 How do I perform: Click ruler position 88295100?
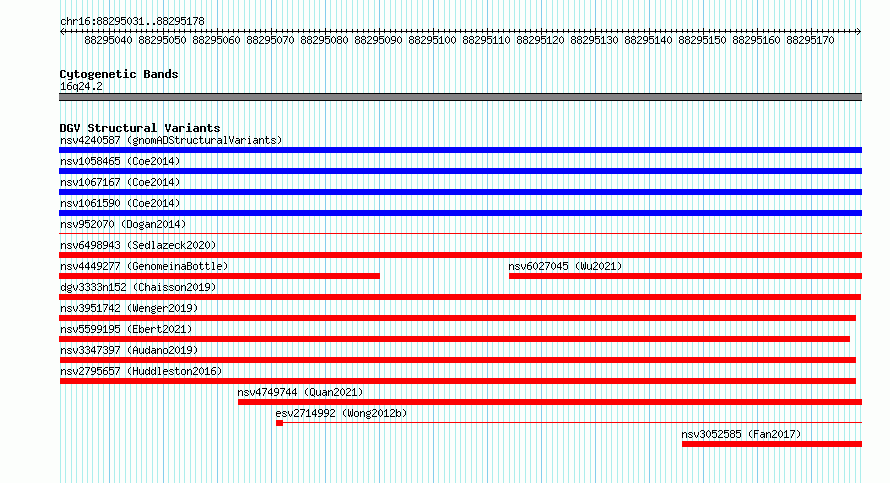[433, 40]
